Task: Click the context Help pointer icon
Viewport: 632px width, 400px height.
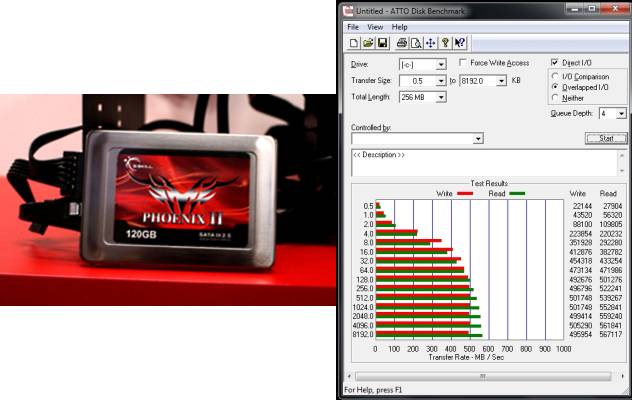Action: pos(459,43)
